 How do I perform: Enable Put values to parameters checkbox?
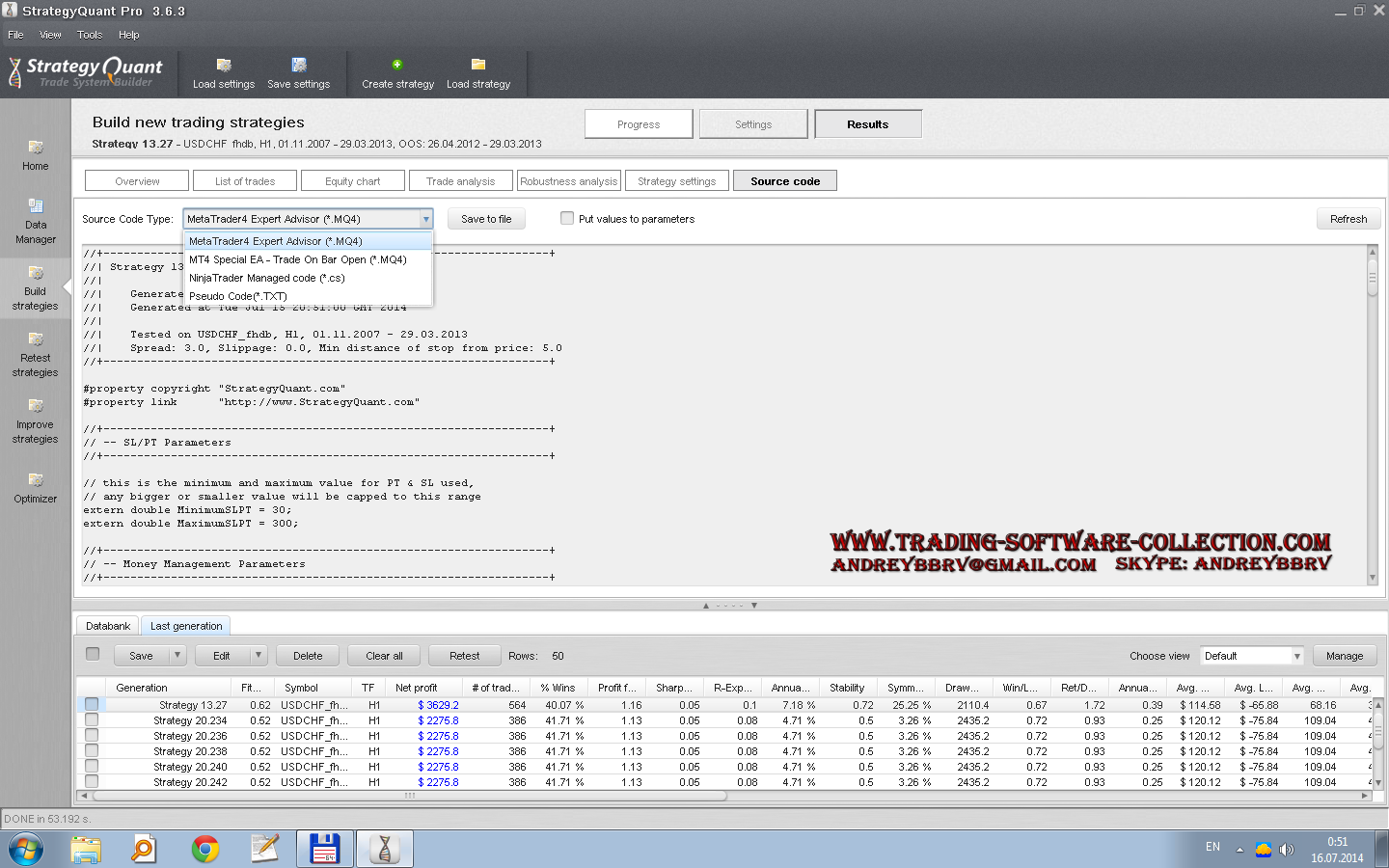click(x=567, y=218)
